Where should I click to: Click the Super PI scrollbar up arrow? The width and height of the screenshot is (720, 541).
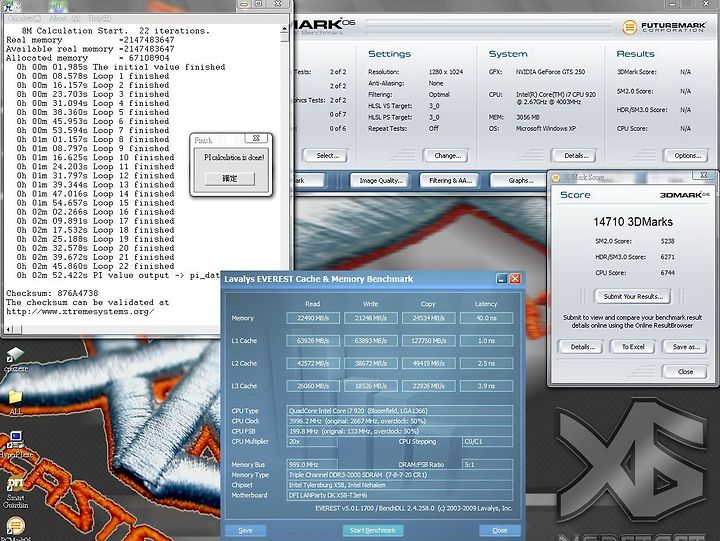click(x=285, y=29)
